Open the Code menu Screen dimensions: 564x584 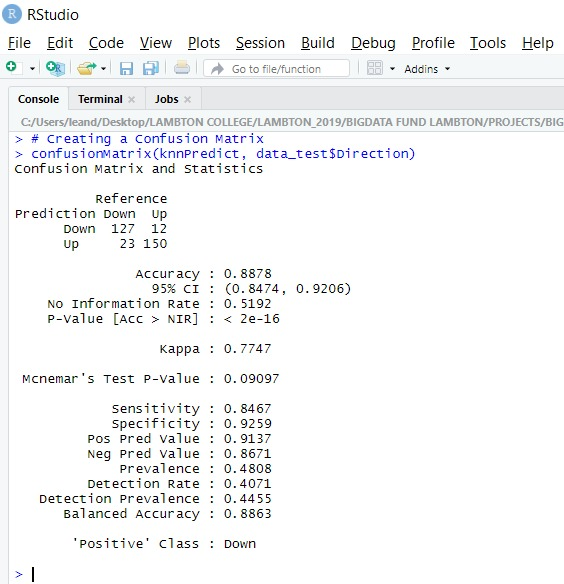point(106,43)
